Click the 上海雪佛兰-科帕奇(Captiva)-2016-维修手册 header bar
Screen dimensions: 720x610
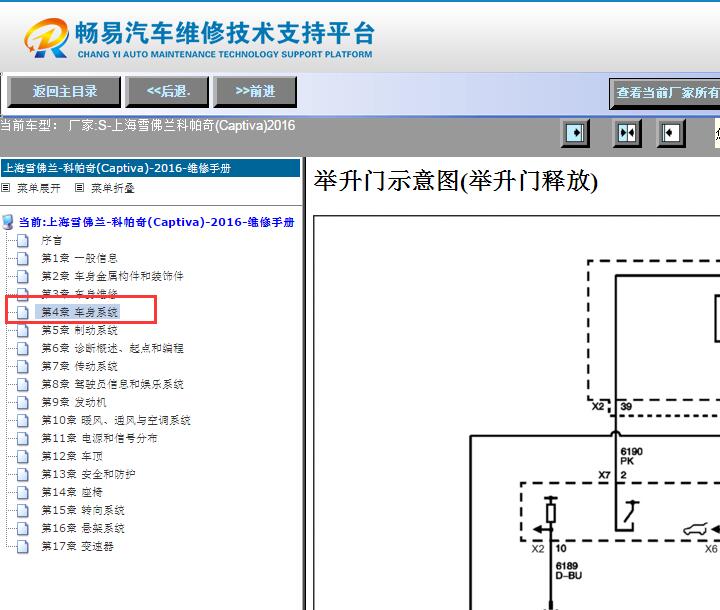[x=151, y=168]
